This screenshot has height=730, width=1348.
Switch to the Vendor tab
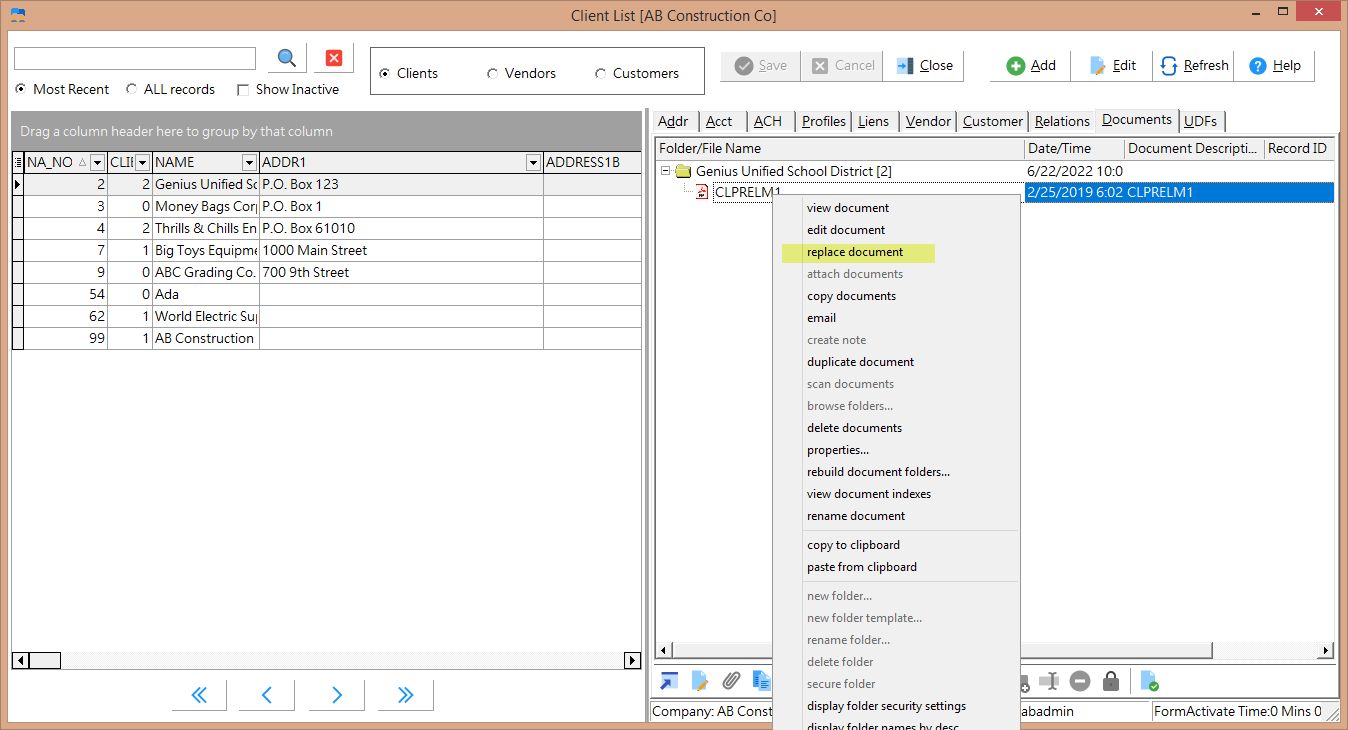pos(928,121)
